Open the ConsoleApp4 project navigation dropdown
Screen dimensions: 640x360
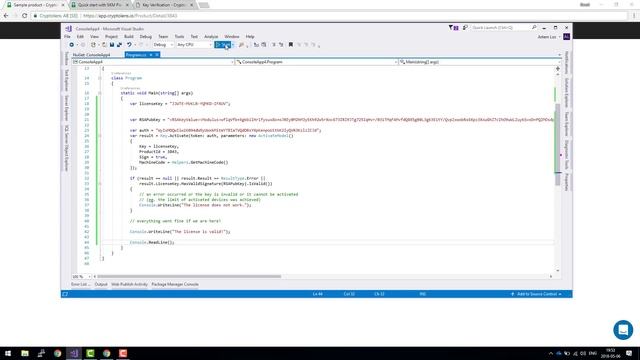click(153, 62)
